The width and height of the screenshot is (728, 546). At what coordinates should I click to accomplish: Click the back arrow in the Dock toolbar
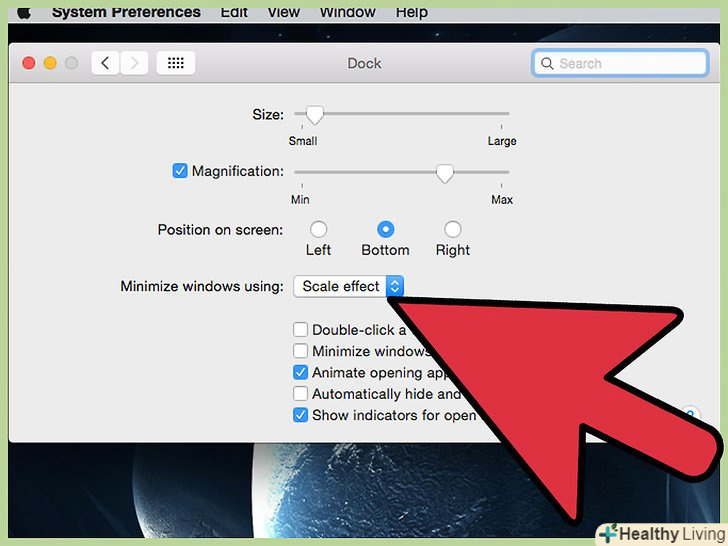coord(105,63)
